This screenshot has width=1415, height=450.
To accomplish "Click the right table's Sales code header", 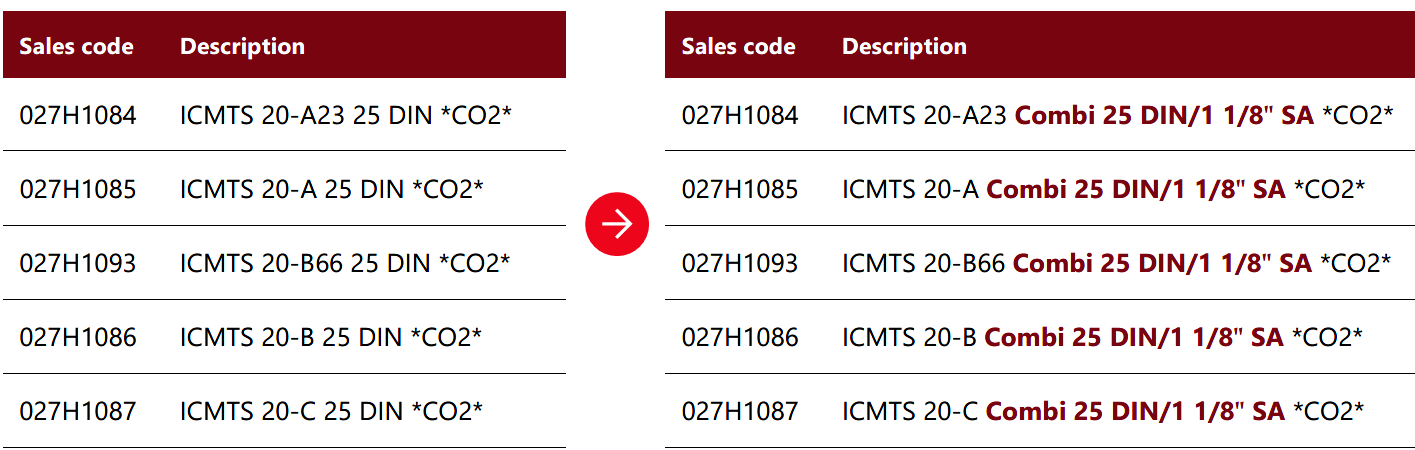I will pos(738,46).
